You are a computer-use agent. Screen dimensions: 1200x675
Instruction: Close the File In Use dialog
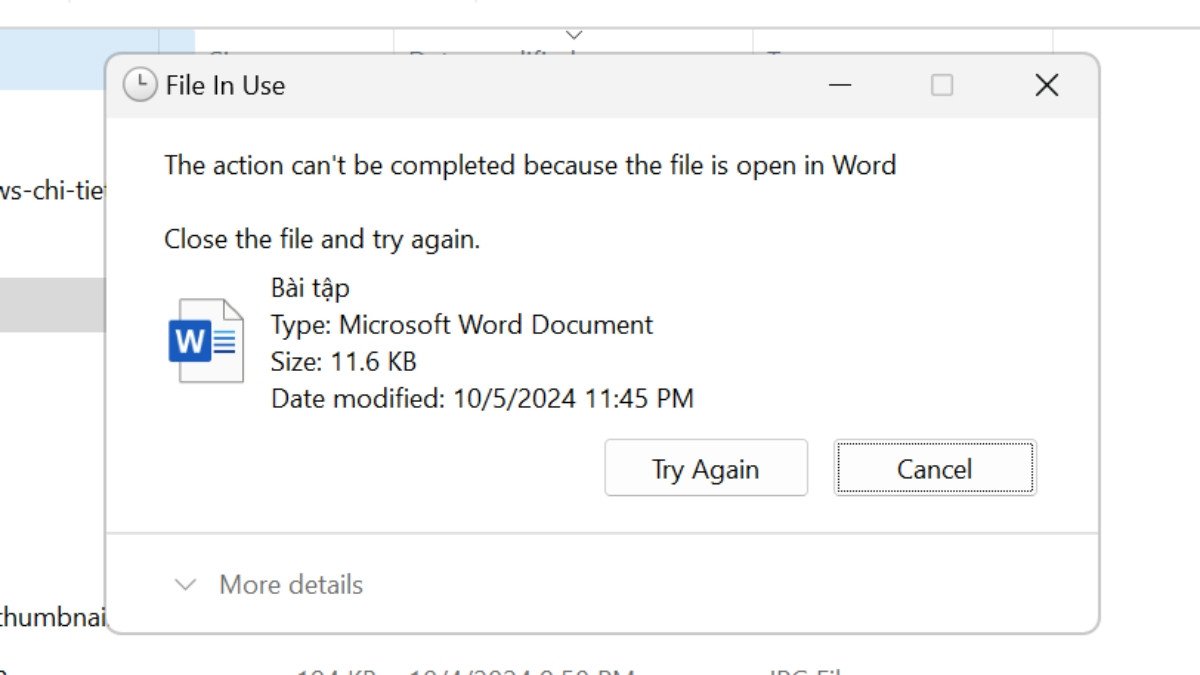tap(1046, 86)
